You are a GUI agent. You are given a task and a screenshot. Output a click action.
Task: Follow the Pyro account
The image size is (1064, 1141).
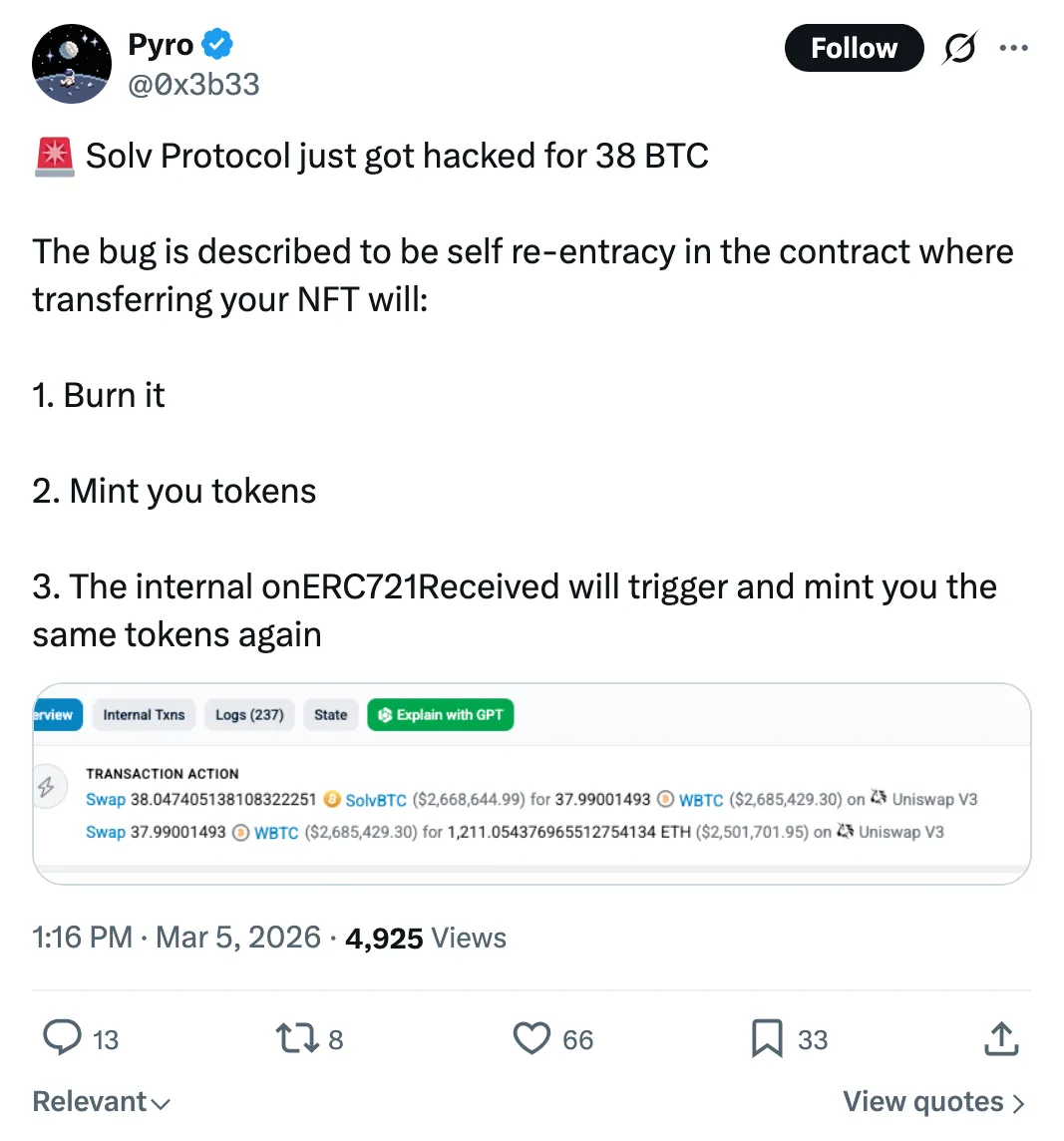(854, 48)
